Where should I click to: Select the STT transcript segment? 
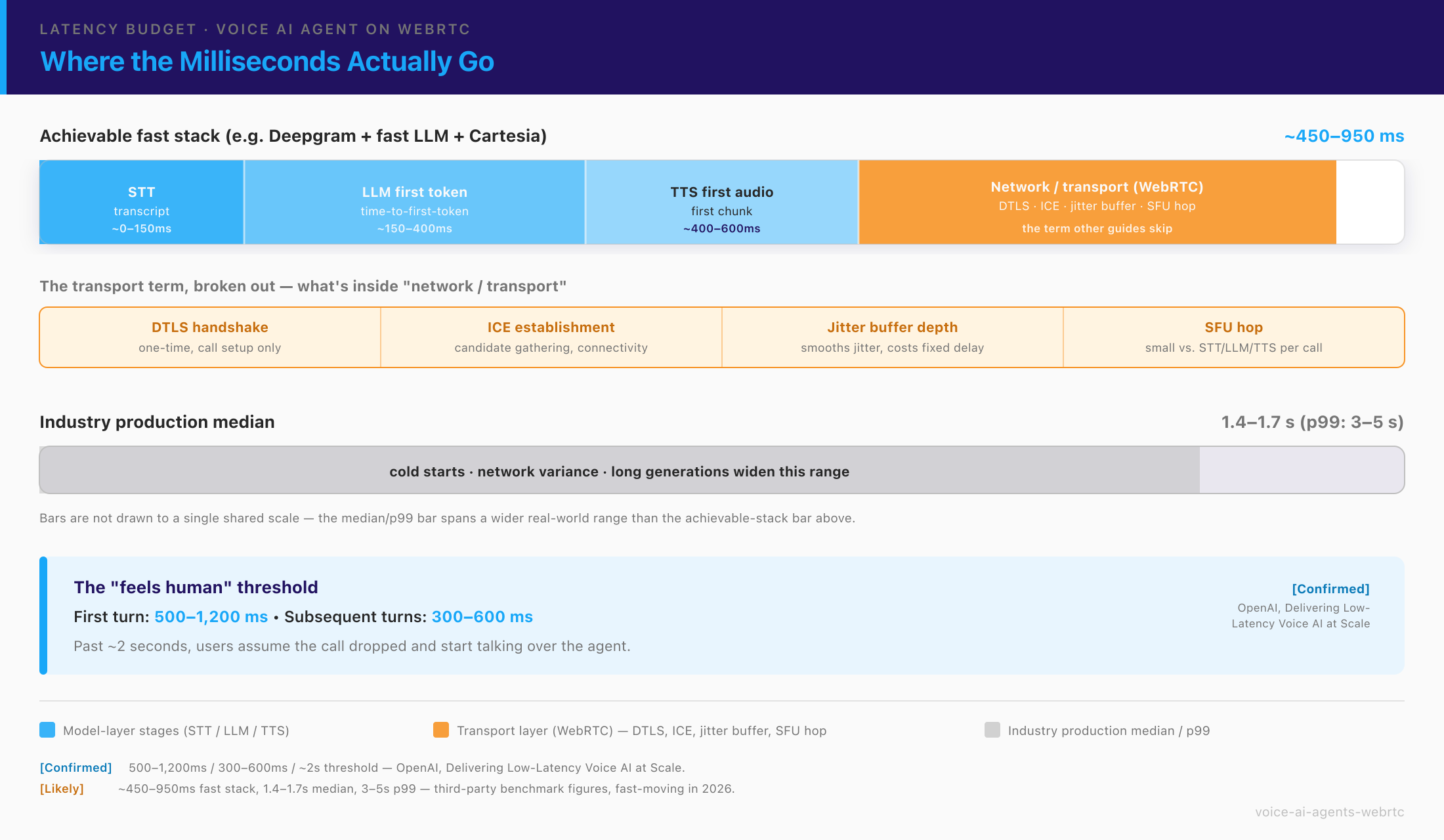[142, 202]
